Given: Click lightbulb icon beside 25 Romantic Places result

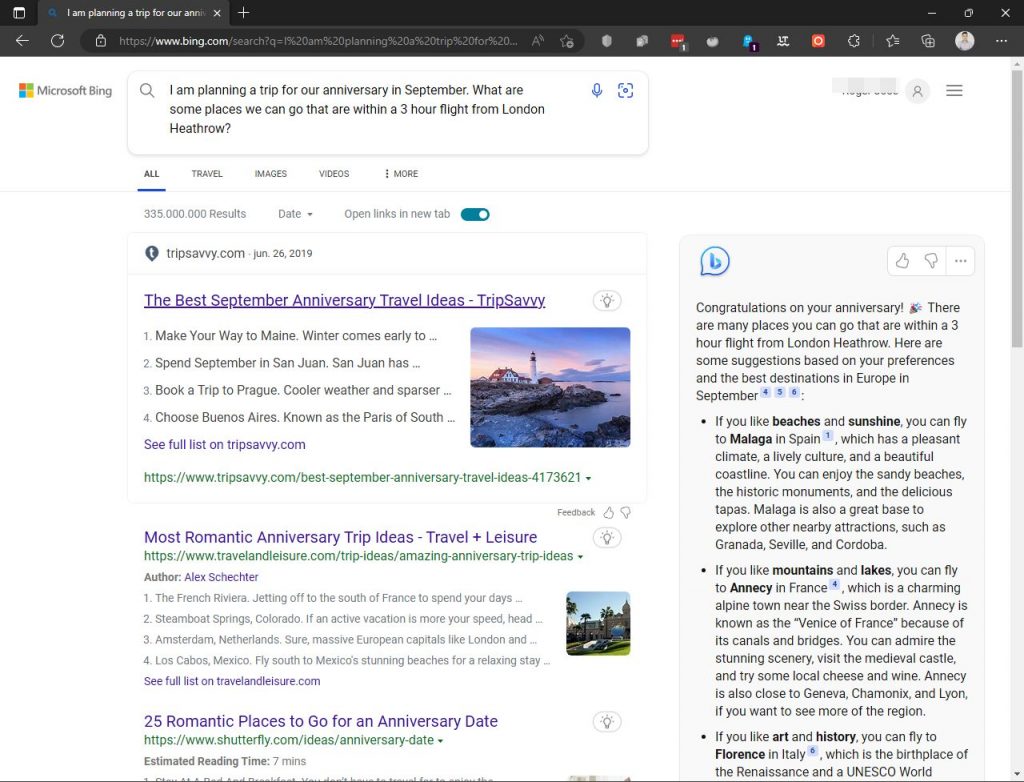Looking at the screenshot, I should click(x=607, y=722).
